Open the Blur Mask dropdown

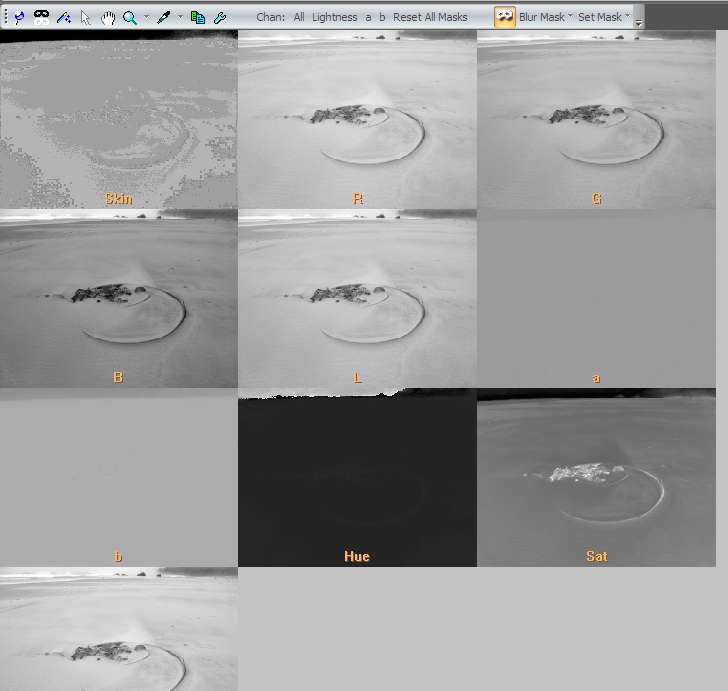point(546,17)
